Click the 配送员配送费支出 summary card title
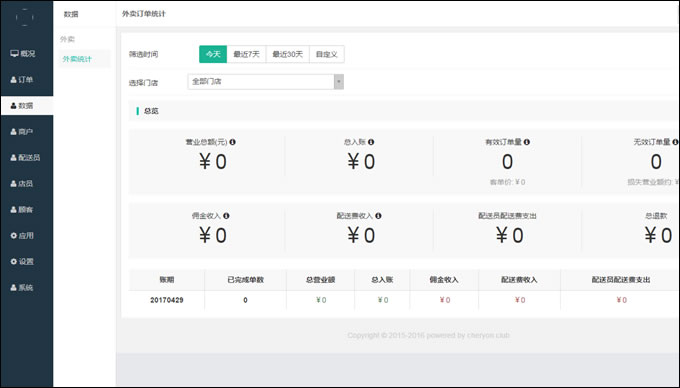The image size is (680, 388). (x=507, y=215)
